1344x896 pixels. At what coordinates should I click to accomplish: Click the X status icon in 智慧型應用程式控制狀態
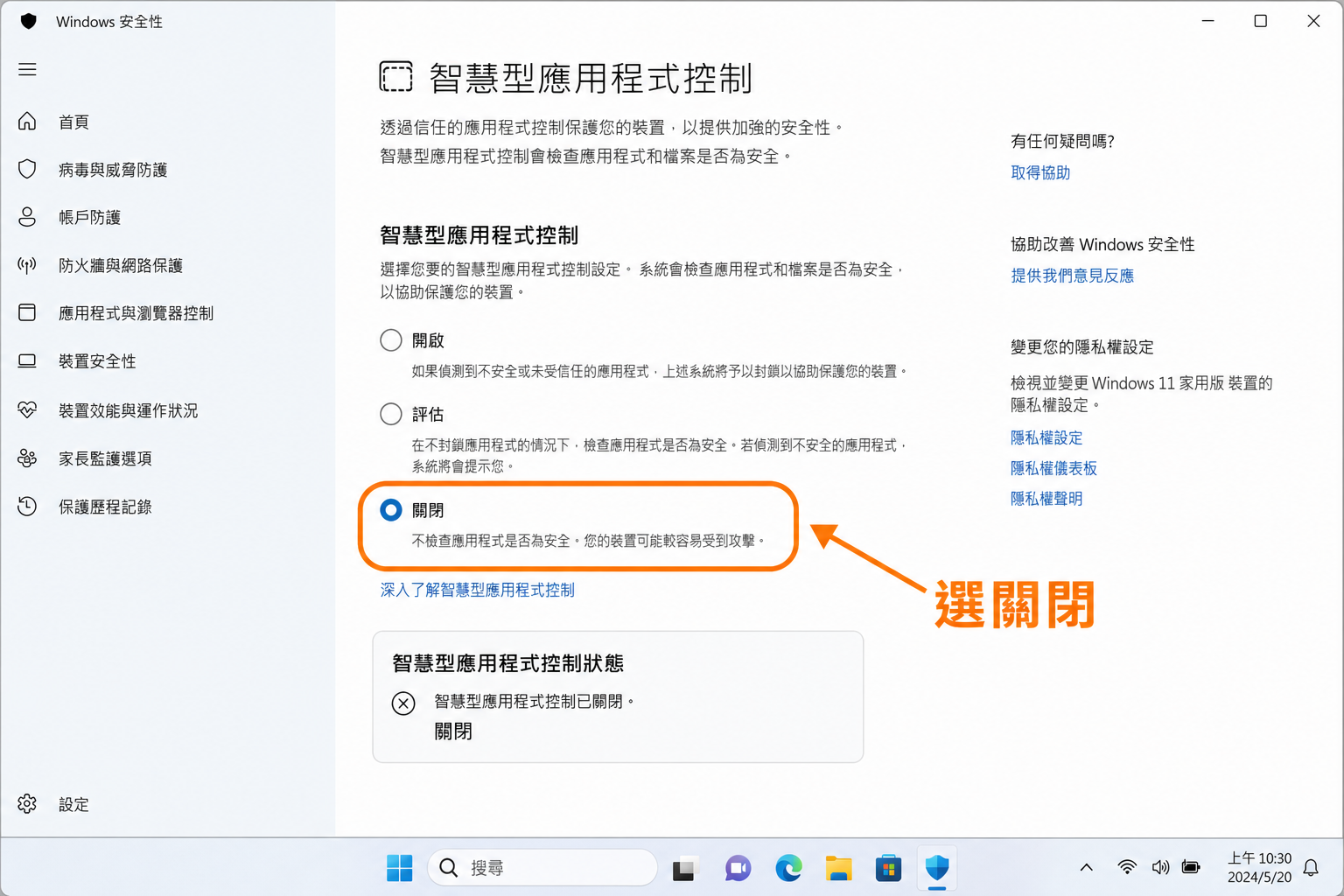(x=403, y=703)
